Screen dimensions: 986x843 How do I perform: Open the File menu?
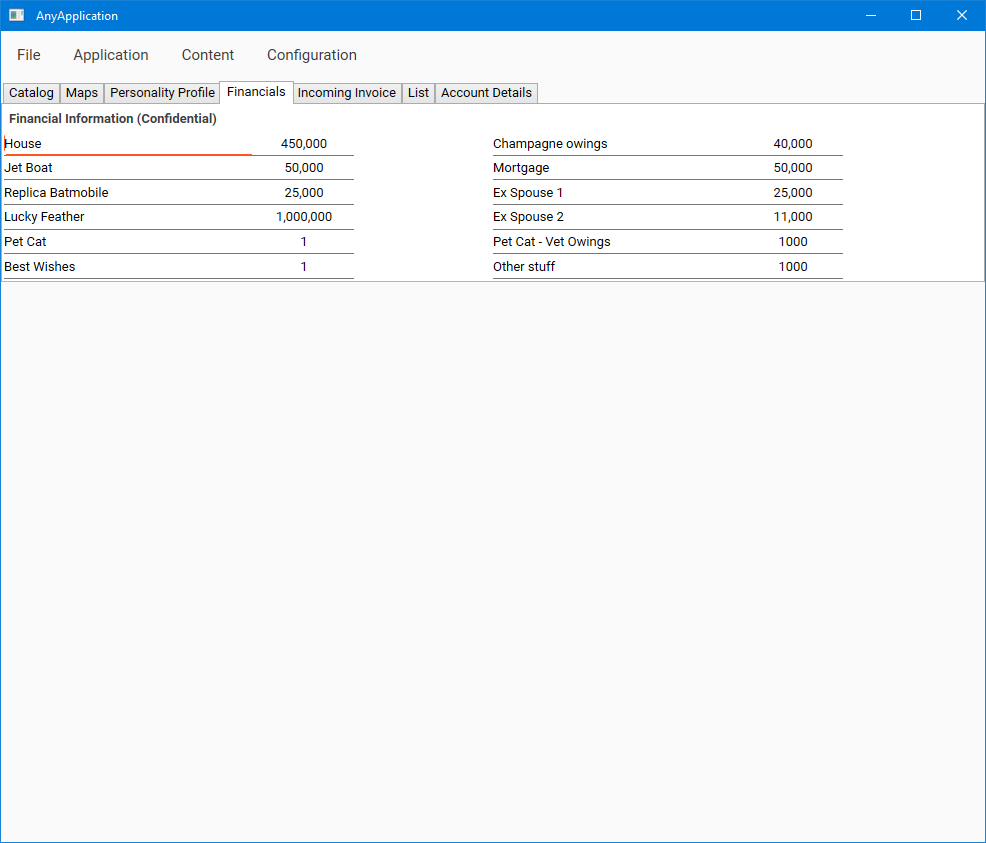click(29, 55)
